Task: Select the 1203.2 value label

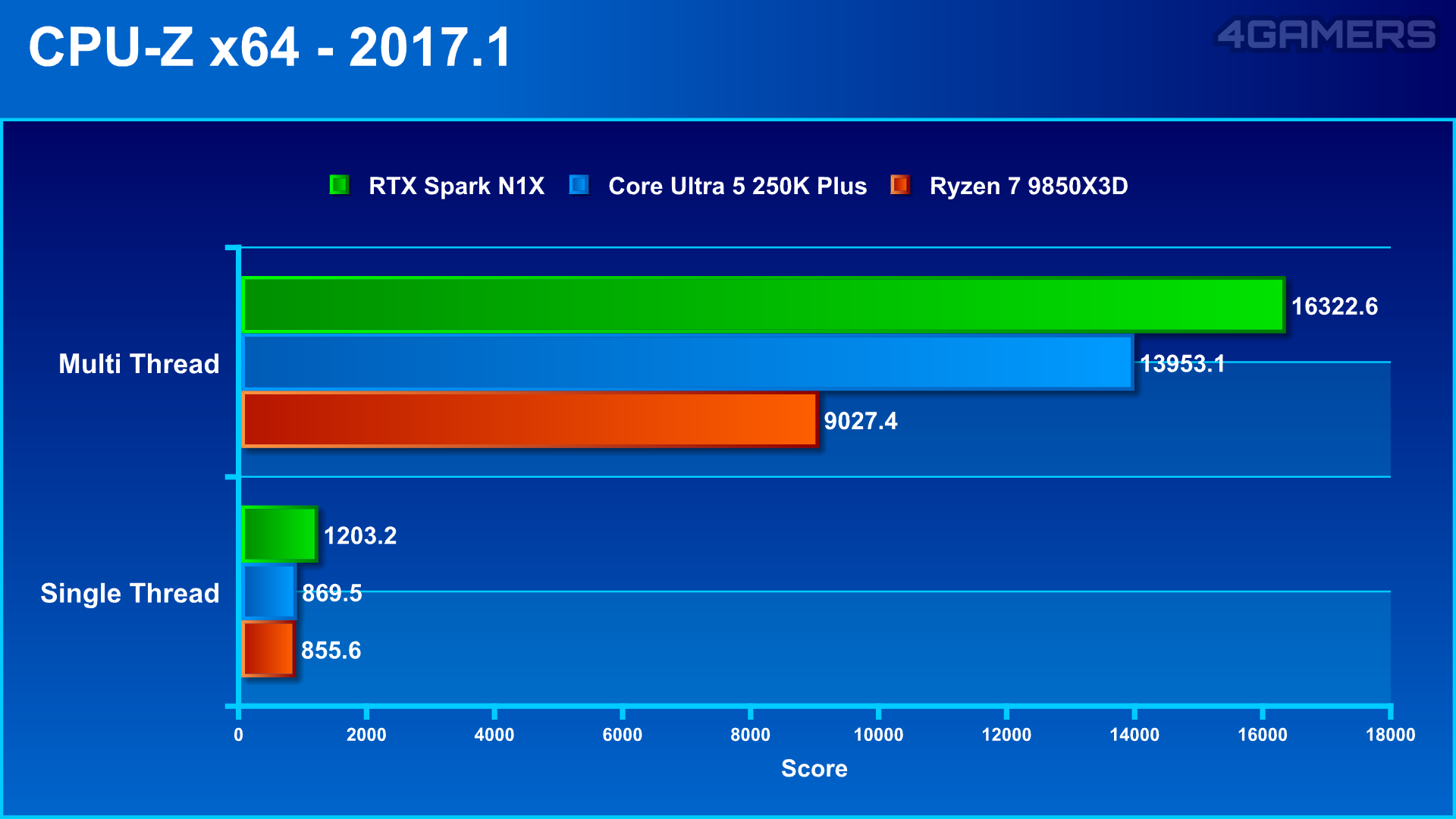Action: pyautogui.click(x=360, y=536)
